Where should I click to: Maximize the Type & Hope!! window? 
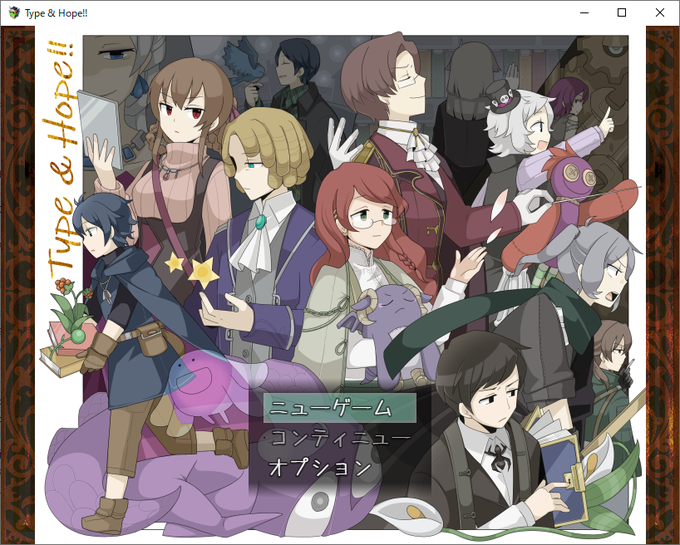point(621,13)
